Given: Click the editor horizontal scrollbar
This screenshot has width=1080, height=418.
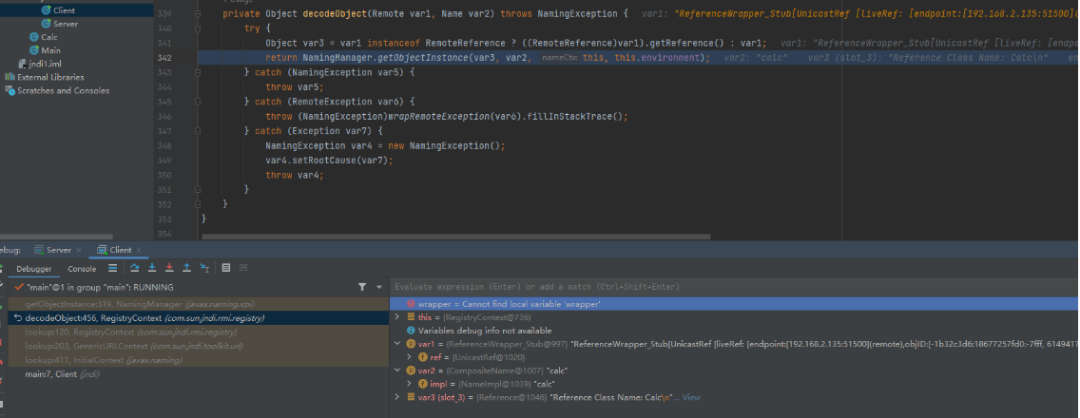Looking at the screenshot, I should [455, 237].
